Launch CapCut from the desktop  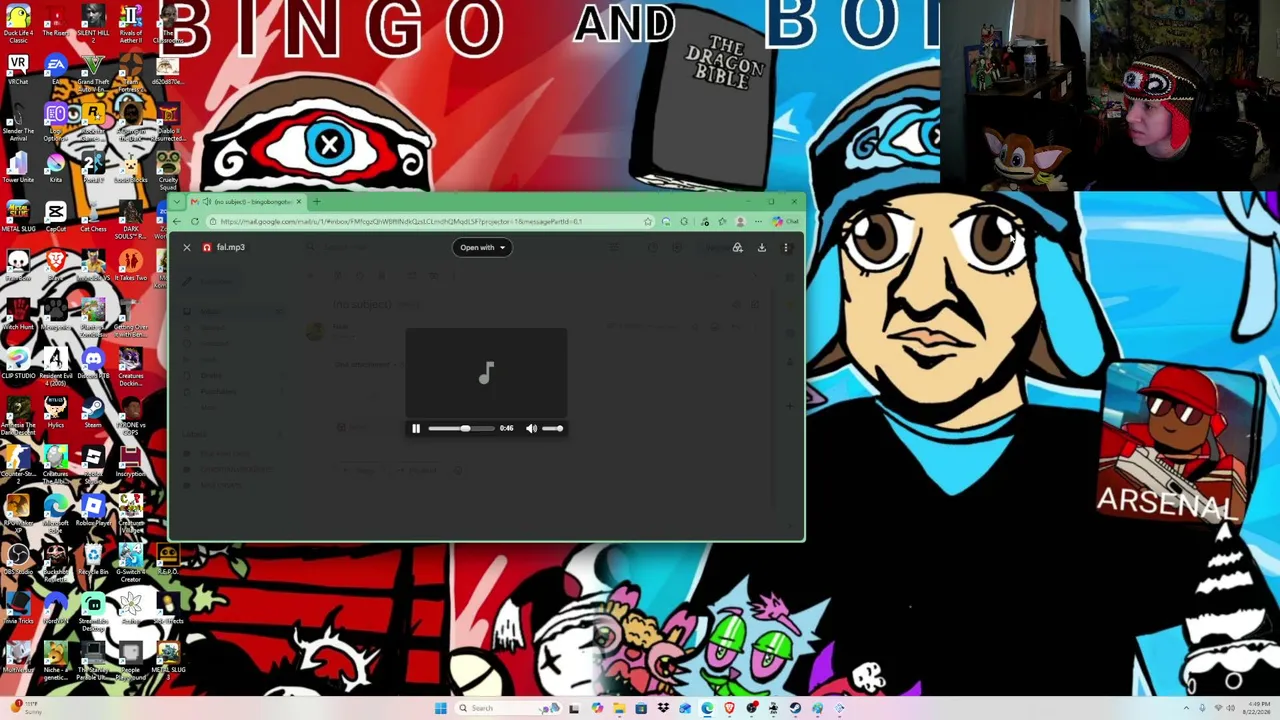(x=55, y=216)
